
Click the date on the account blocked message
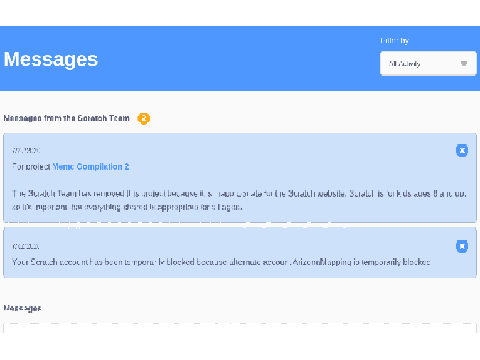click(x=26, y=246)
